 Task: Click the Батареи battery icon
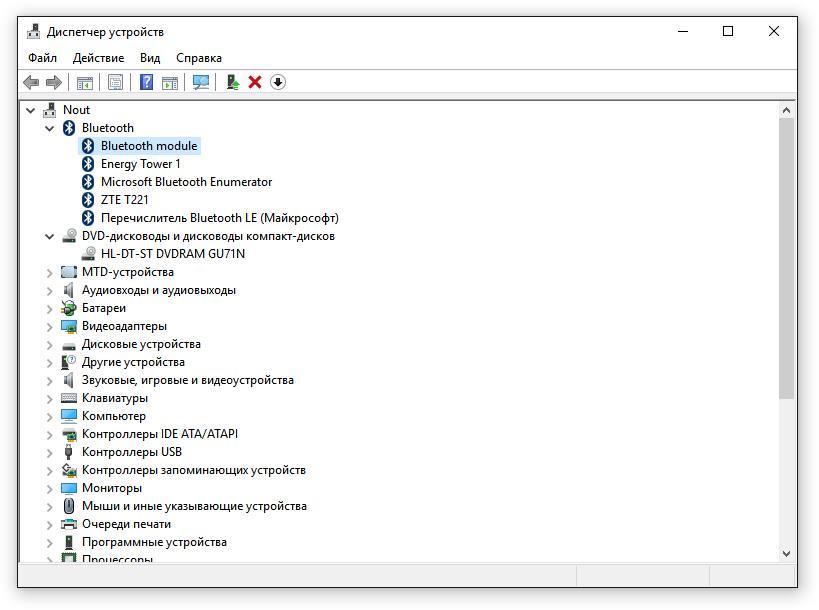coord(68,308)
